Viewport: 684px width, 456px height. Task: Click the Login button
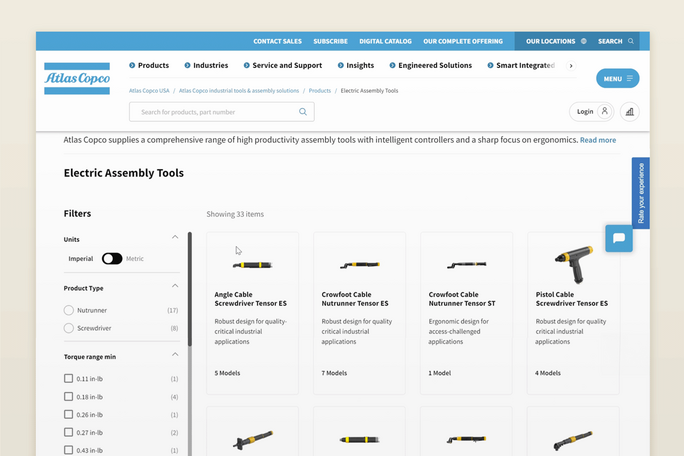point(591,112)
